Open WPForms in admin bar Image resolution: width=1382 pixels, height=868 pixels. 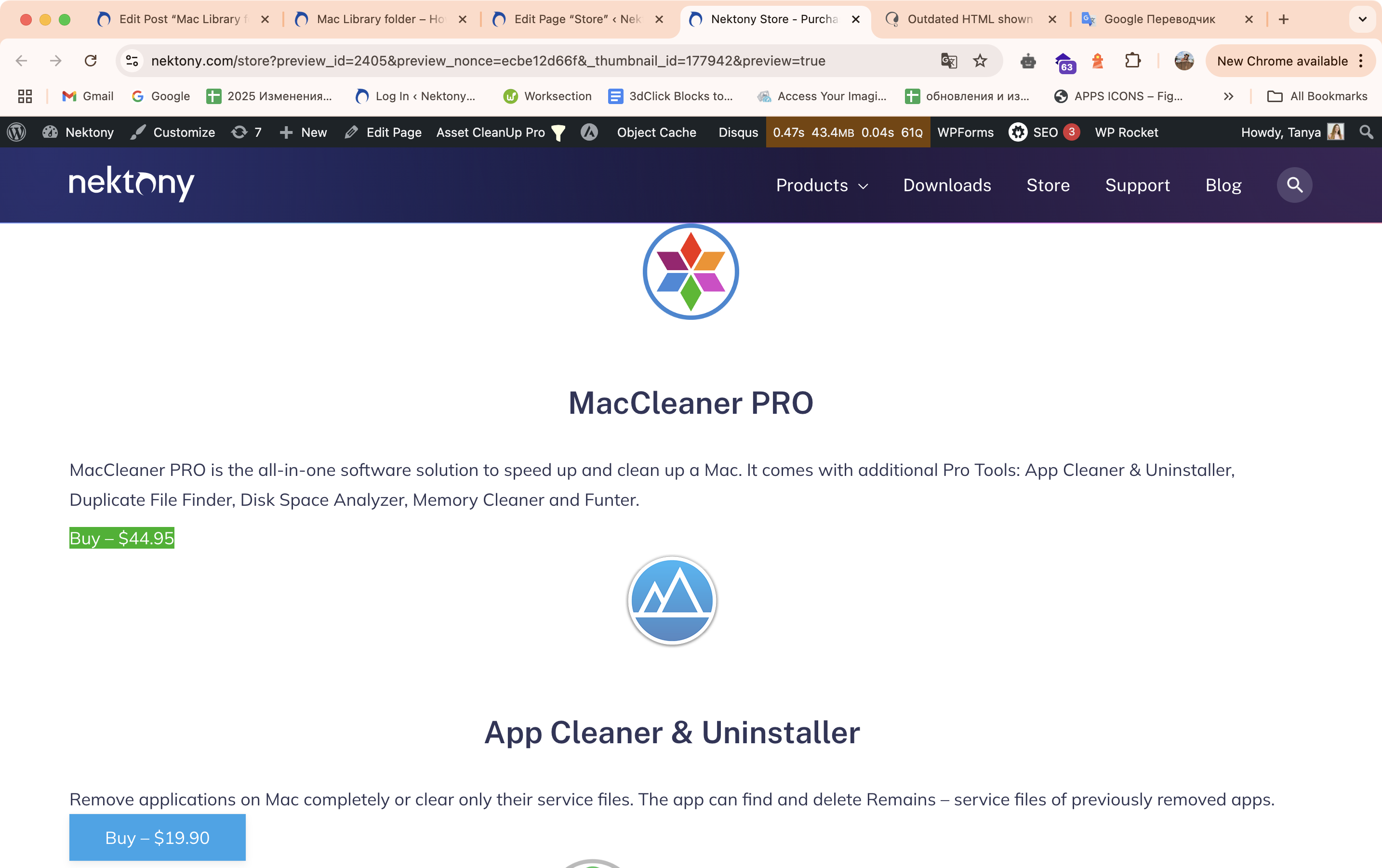point(965,132)
